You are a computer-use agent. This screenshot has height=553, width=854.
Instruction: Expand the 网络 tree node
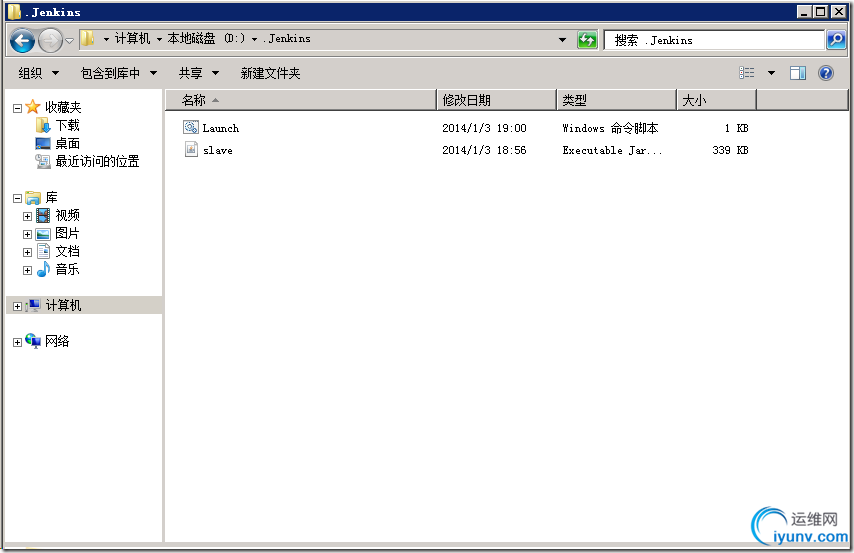tap(17, 342)
